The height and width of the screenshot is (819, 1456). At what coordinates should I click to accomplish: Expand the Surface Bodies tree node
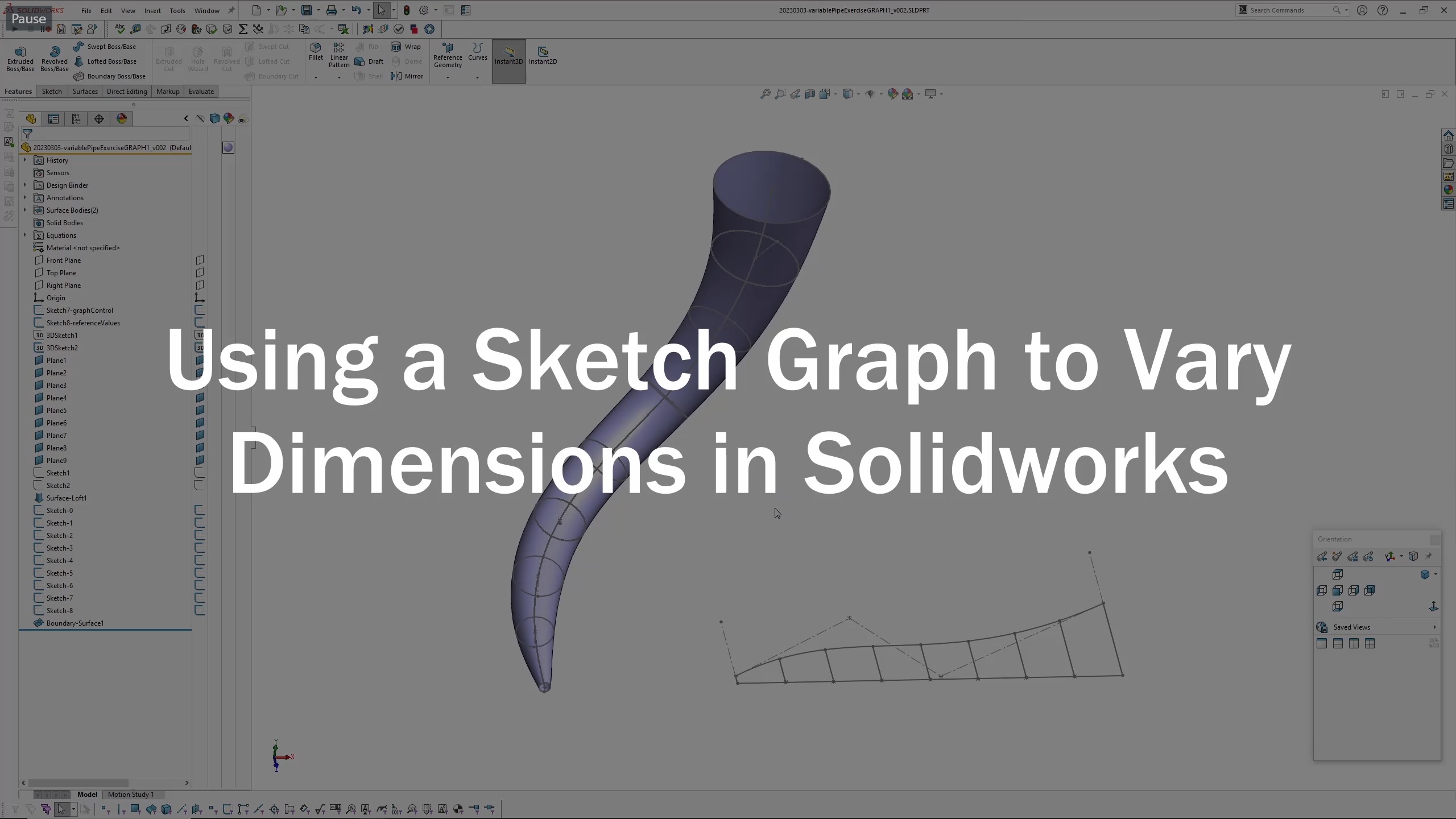click(x=24, y=210)
